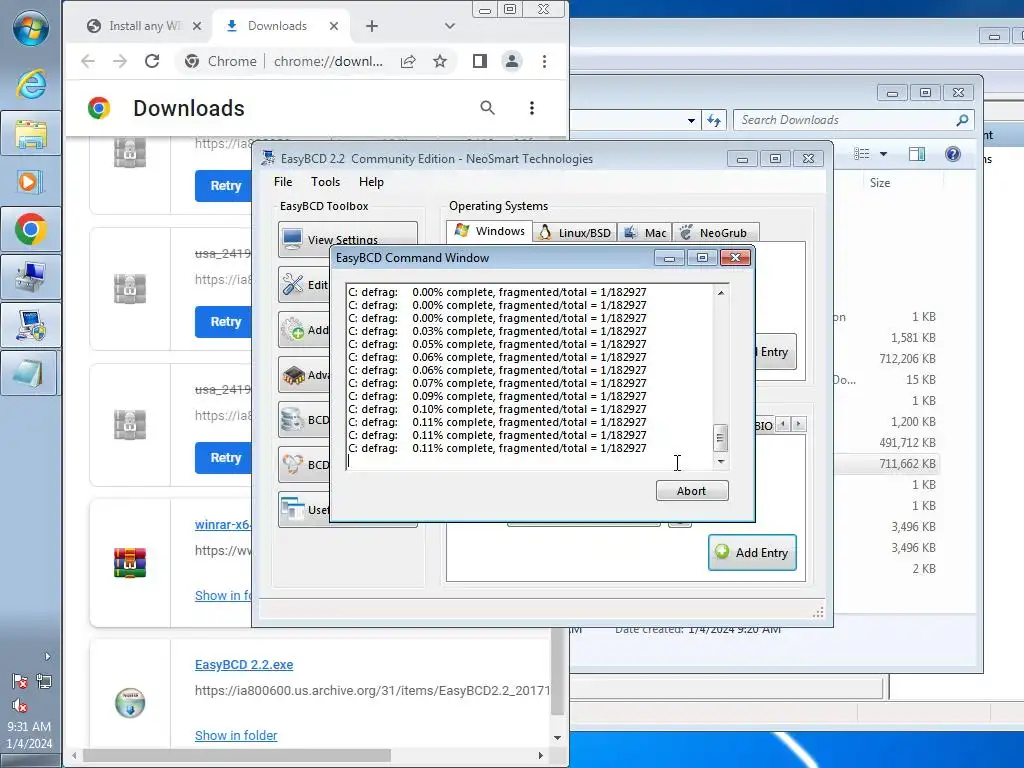Open EasyBCD Help menu
Image resolution: width=1024 pixels, height=768 pixels.
[371, 182]
